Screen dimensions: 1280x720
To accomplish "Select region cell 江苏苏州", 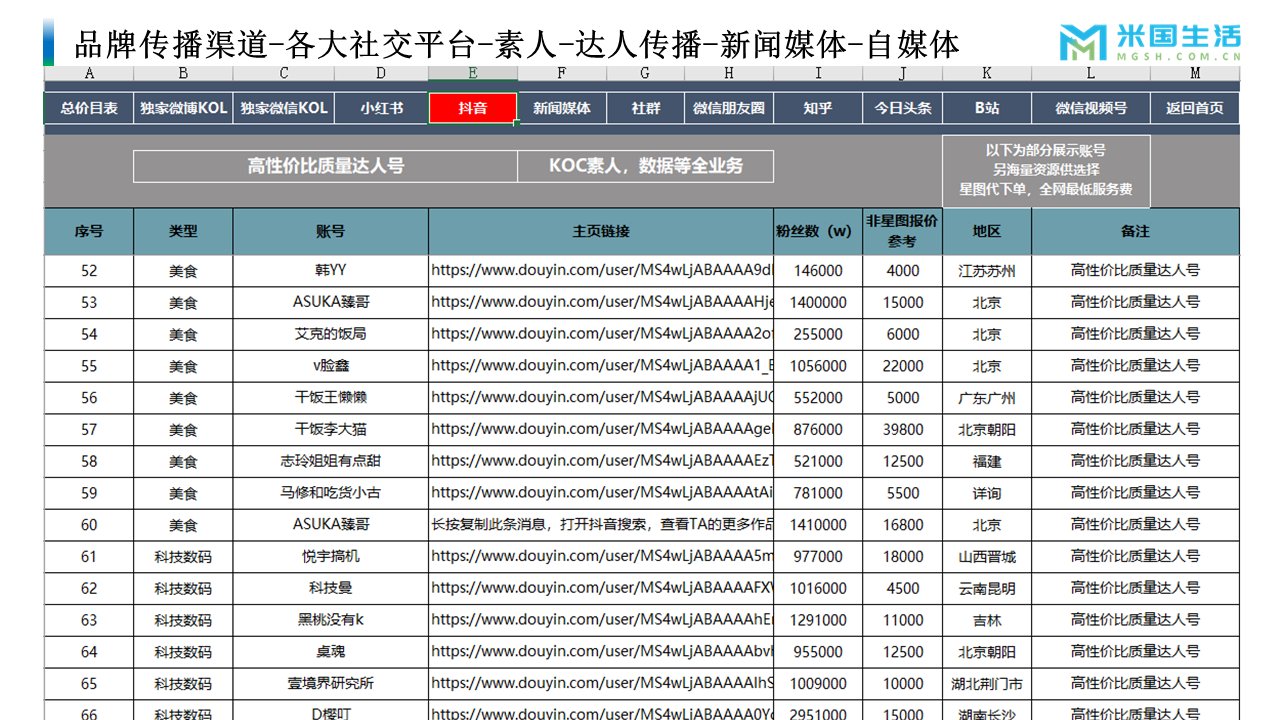I will click(x=987, y=270).
